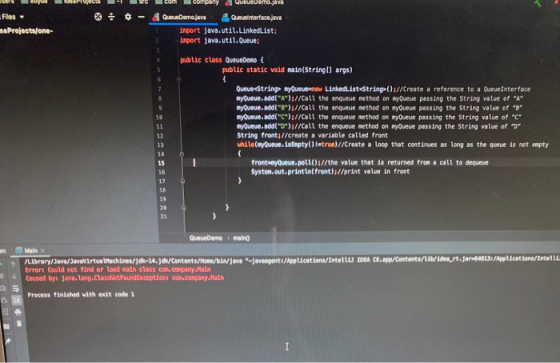Switch to the QueueDemo.java editor tab

[x=184, y=17]
